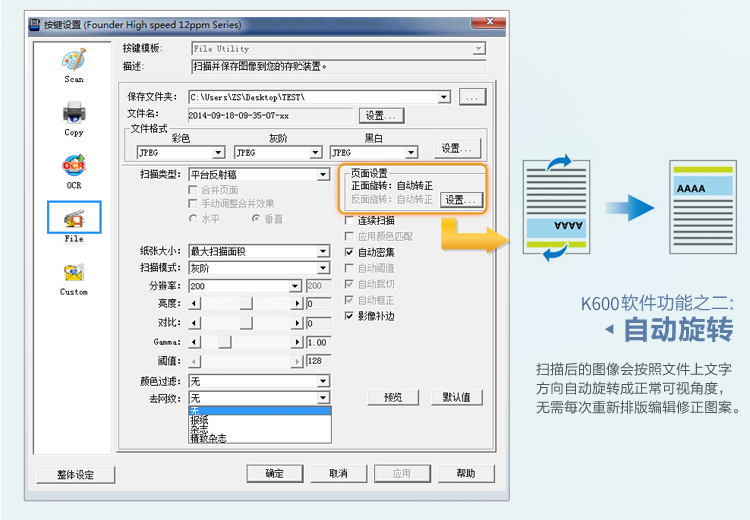This screenshot has height=520, width=750.
Task: Click Gamma slider left arrow
Action: point(195,342)
